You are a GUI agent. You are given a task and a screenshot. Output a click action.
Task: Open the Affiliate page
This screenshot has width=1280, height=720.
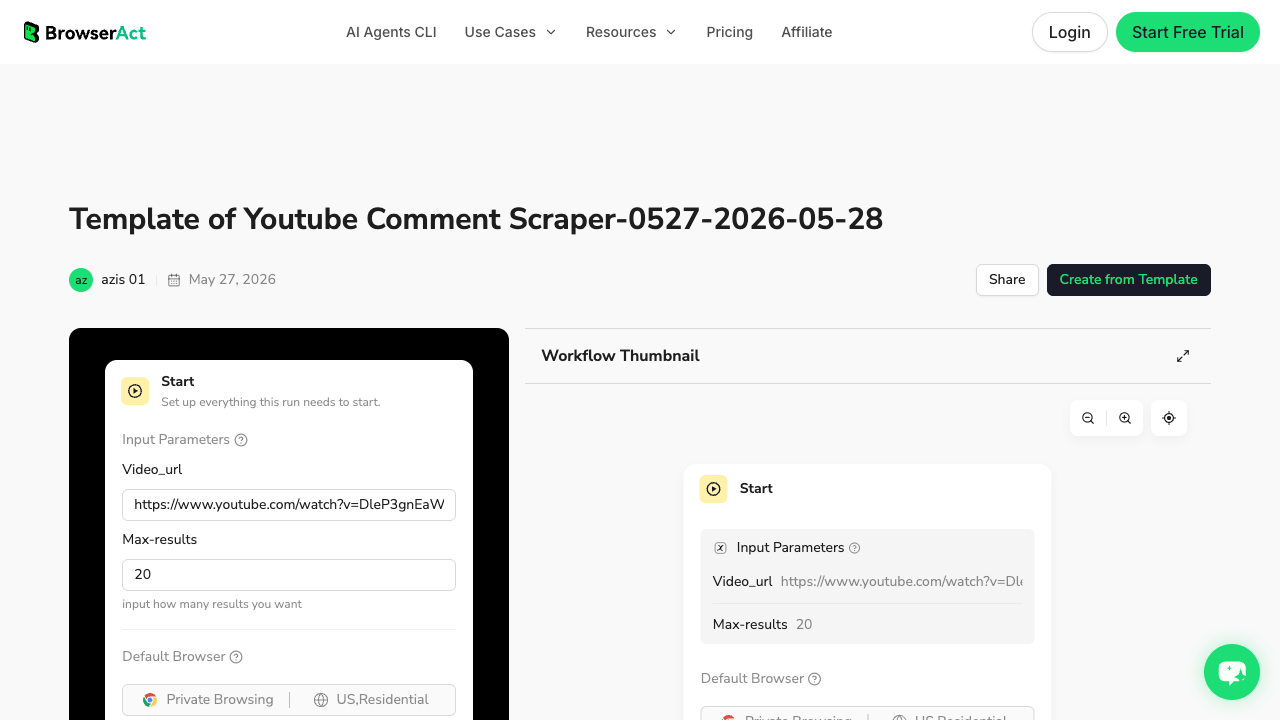click(x=806, y=32)
